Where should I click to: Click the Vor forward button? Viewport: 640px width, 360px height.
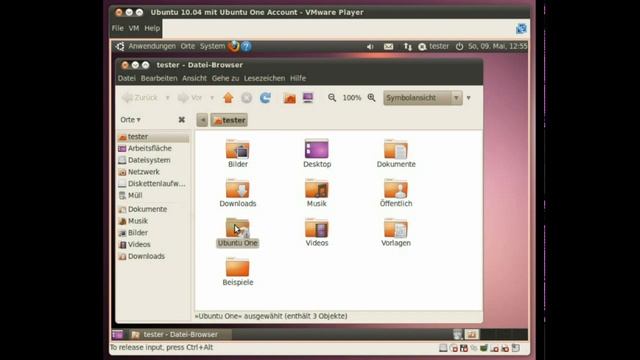pyautogui.click(x=191, y=98)
